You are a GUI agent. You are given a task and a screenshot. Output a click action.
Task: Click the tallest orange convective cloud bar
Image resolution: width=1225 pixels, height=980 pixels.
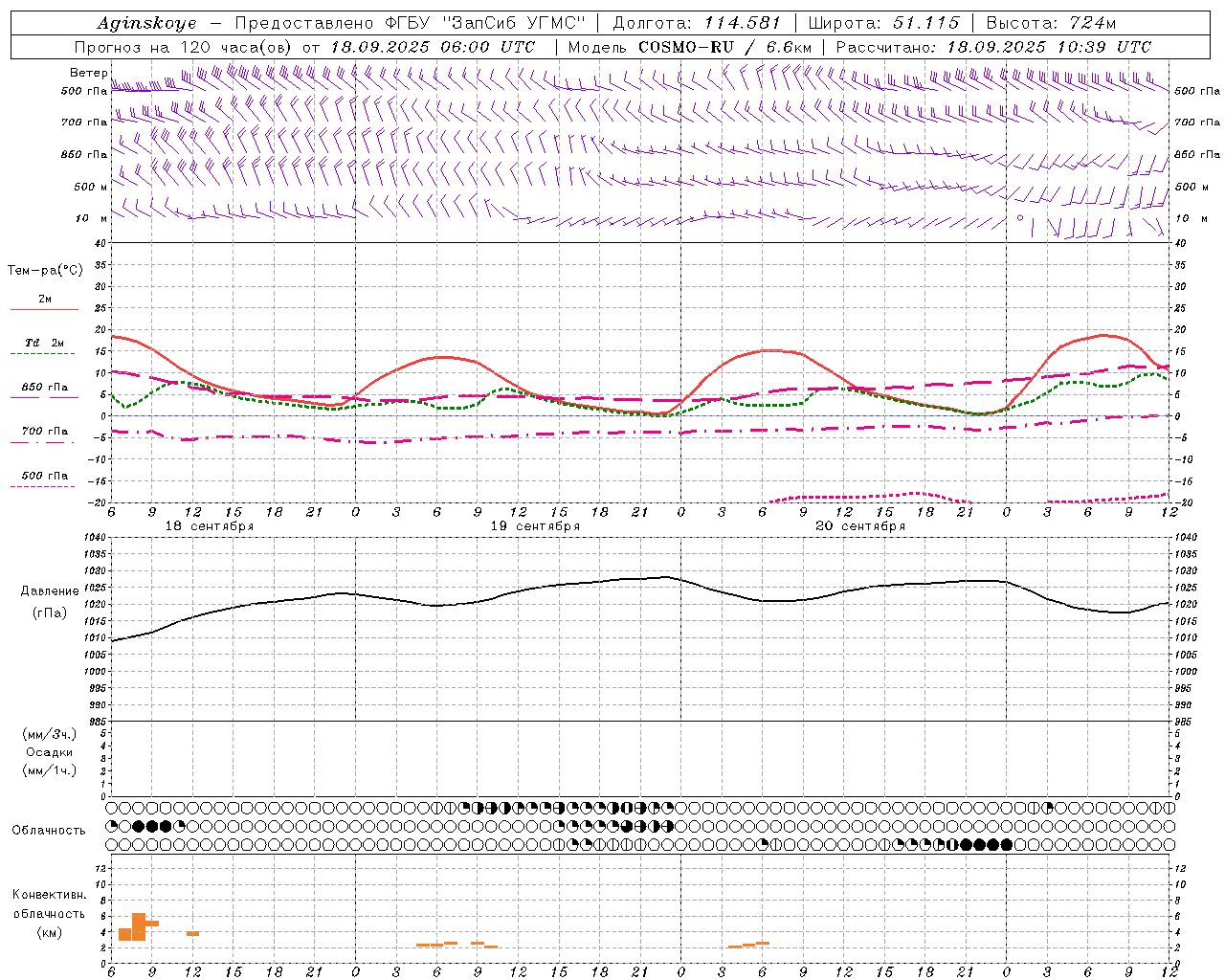click(x=139, y=926)
